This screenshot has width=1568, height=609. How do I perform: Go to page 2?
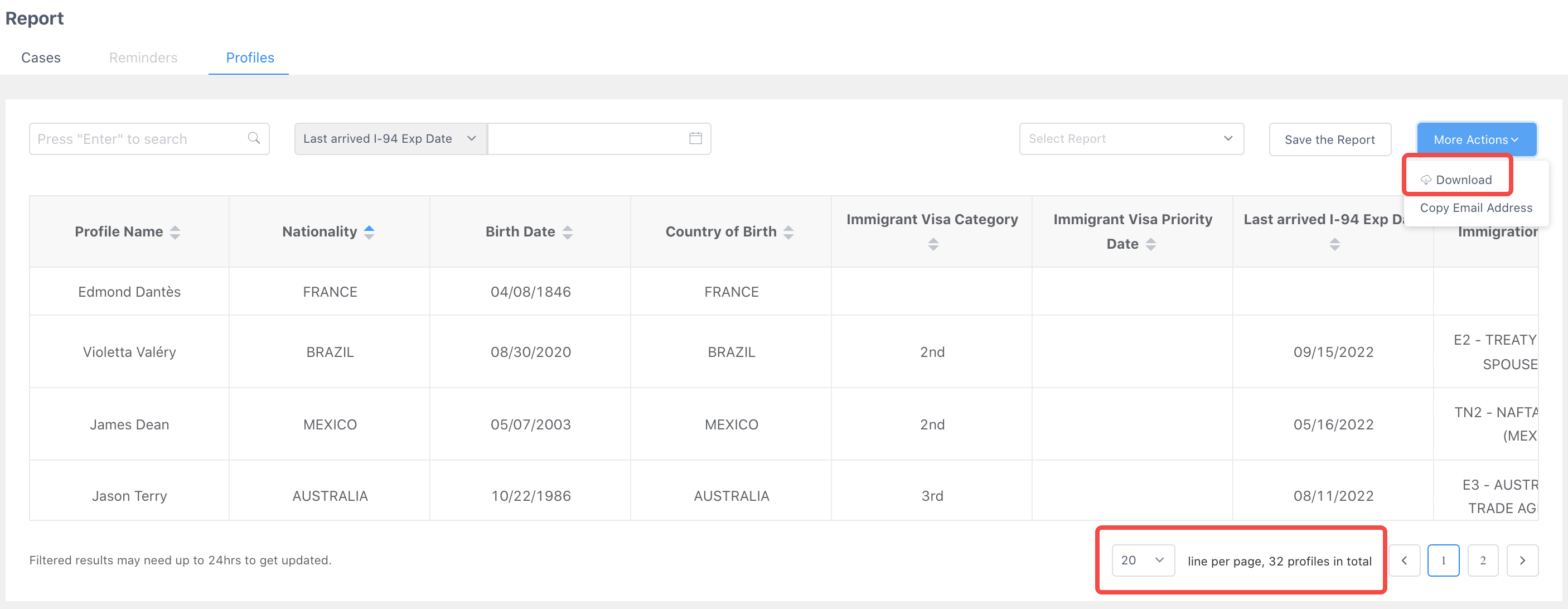point(1483,560)
